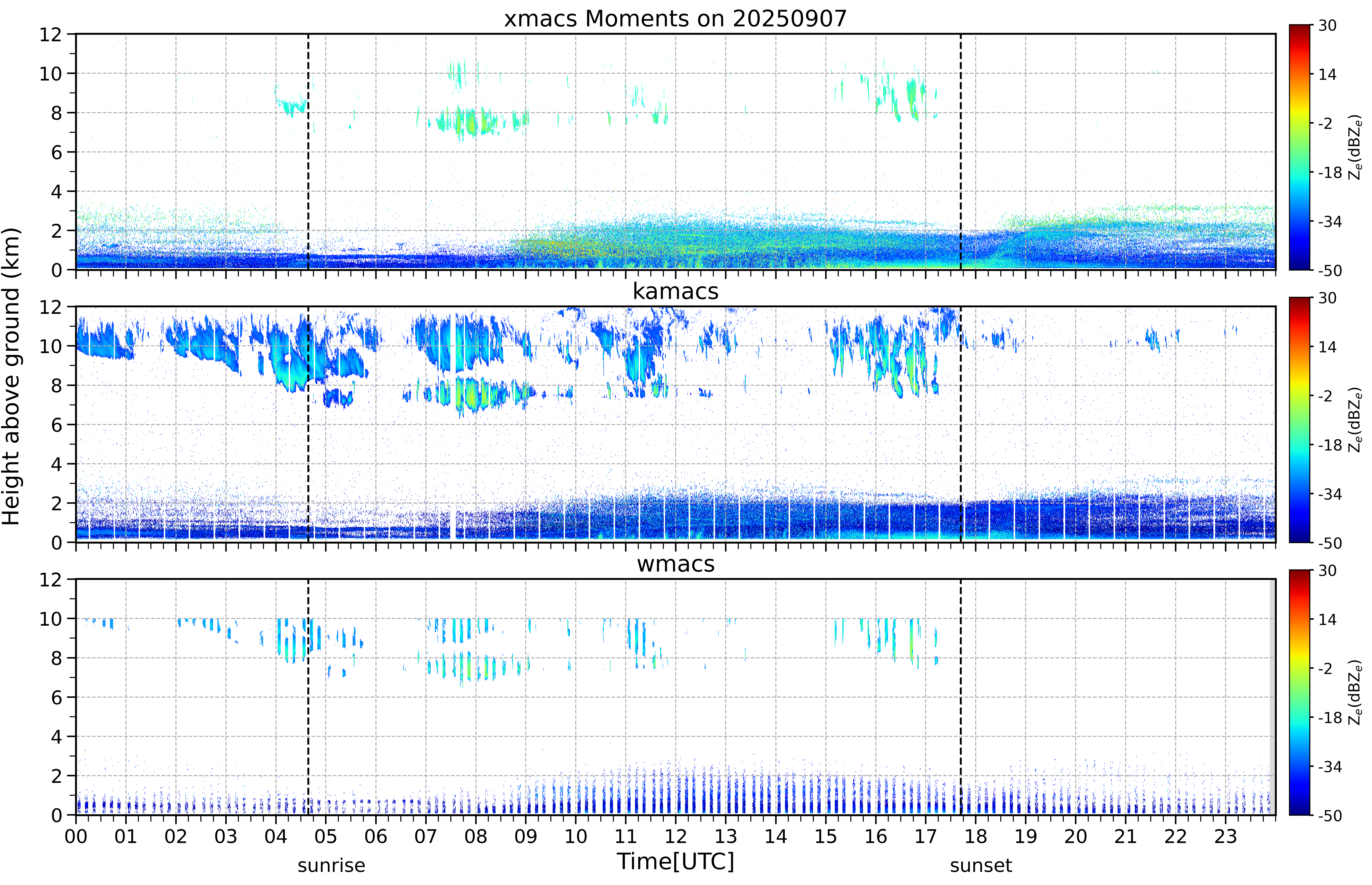Image resolution: width=1372 pixels, height=885 pixels.
Task: Click the sunrise dashed line in xmacs panel
Action: (308, 152)
